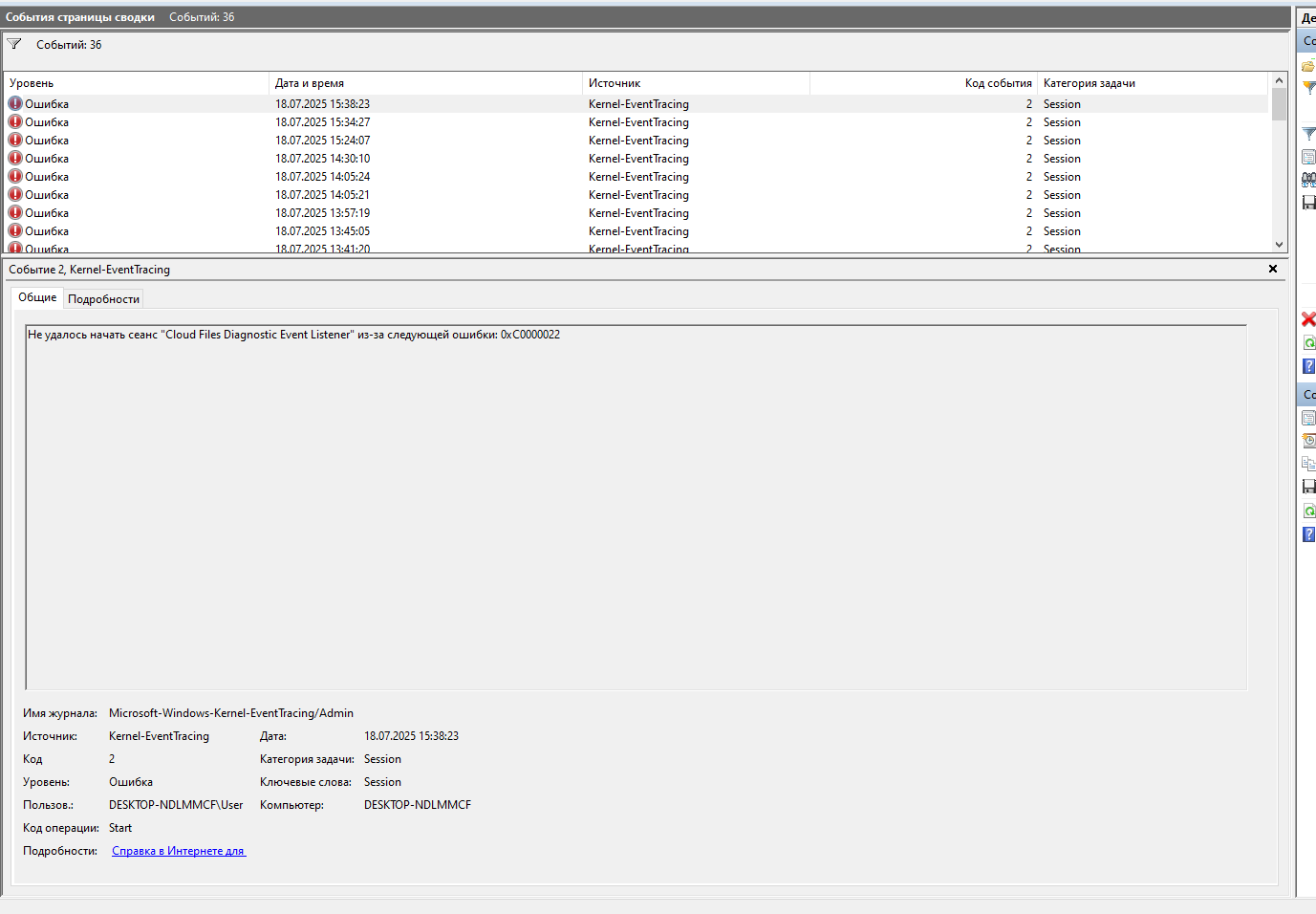Click the filter funnel icon beside 'Событий: 36'
This screenshot has width=1316, height=914.
tap(14, 44)
